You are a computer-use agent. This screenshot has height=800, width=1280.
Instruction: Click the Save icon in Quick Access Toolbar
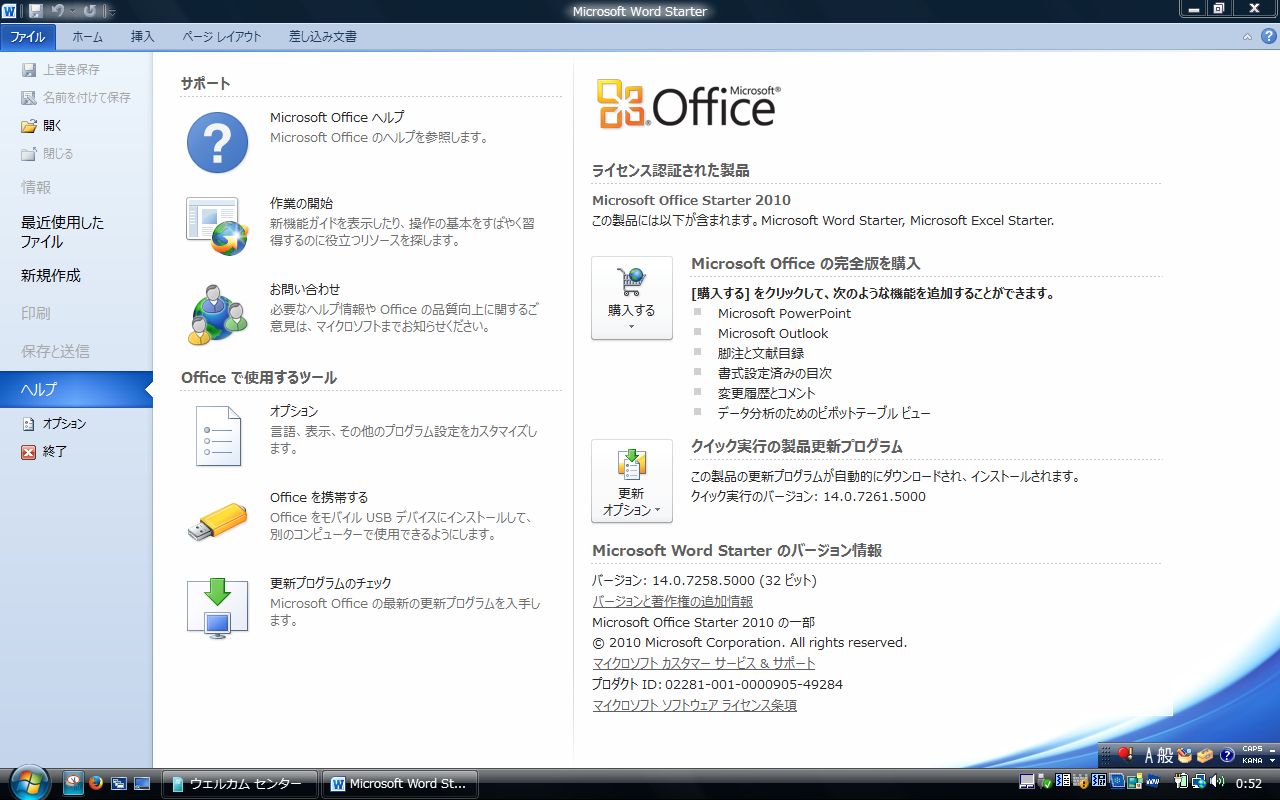click(36, 11)
